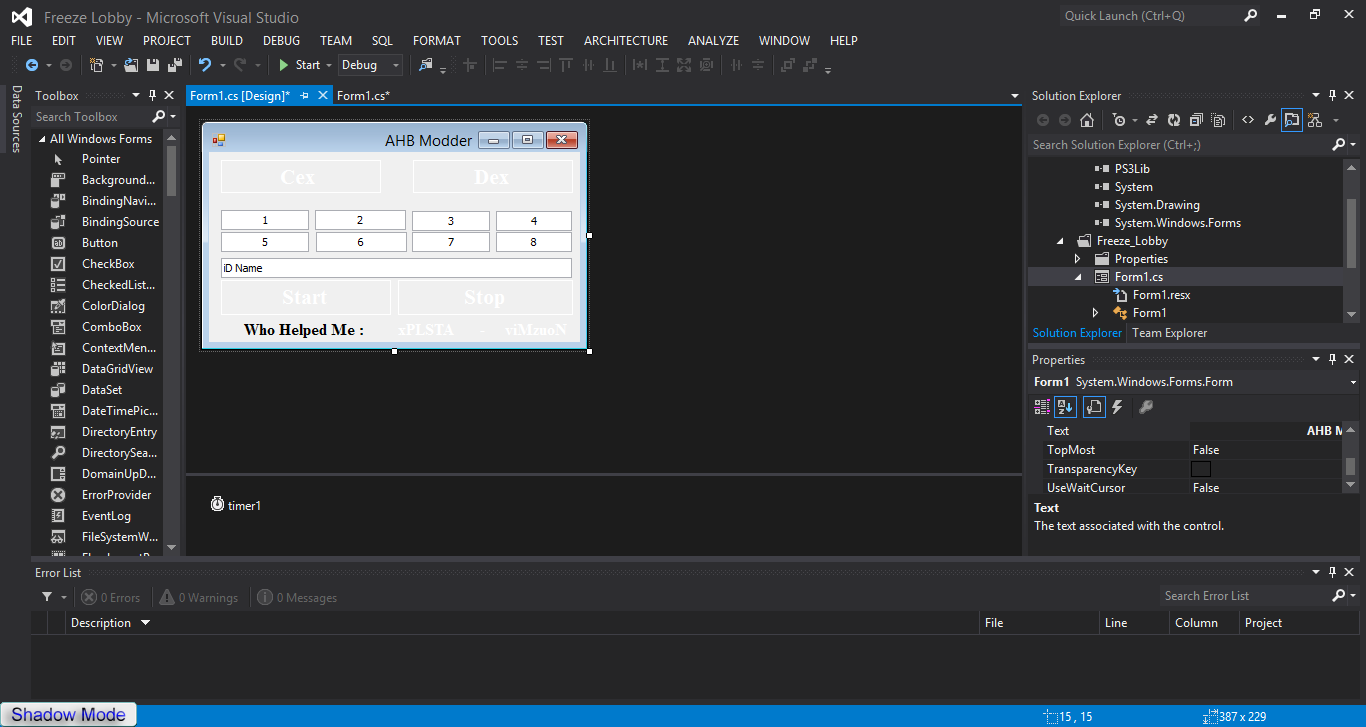Click the New Project toolbar icon
The width and height of the screenshot is (1366, 727).
click(x=97, y=65)
